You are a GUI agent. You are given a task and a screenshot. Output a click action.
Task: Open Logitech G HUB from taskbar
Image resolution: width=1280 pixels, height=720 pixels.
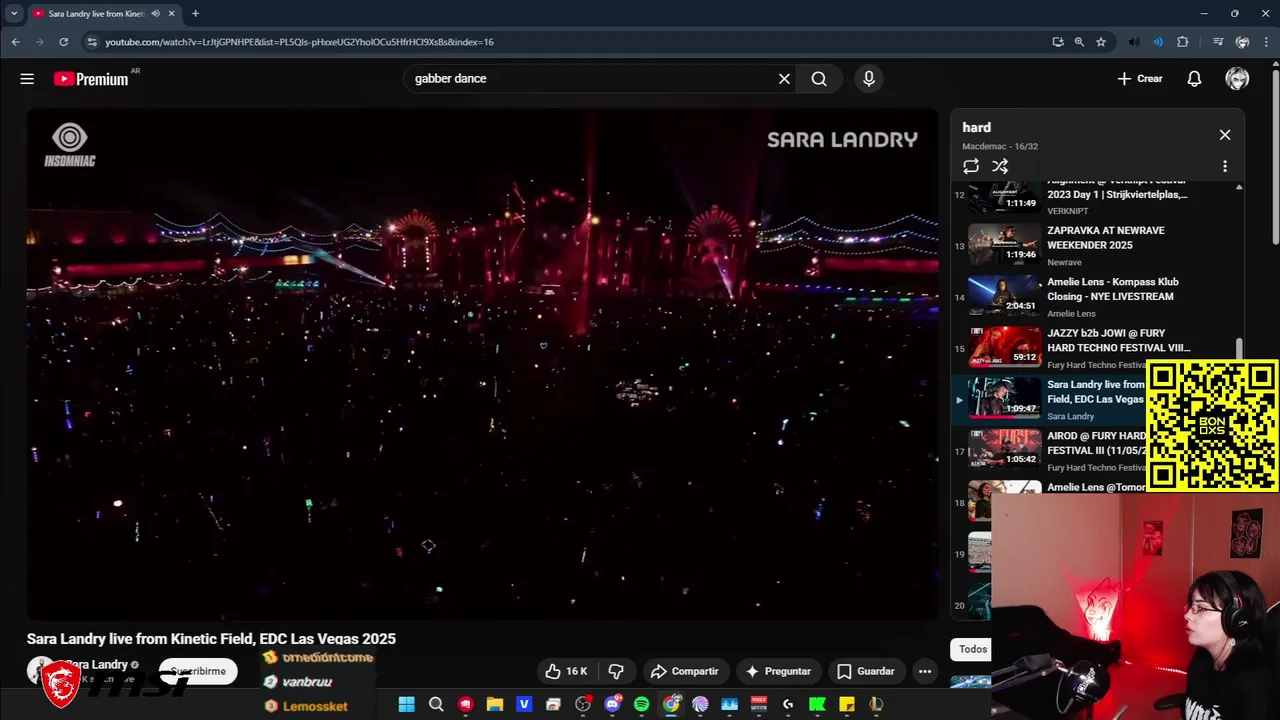[x=788, y=704]
